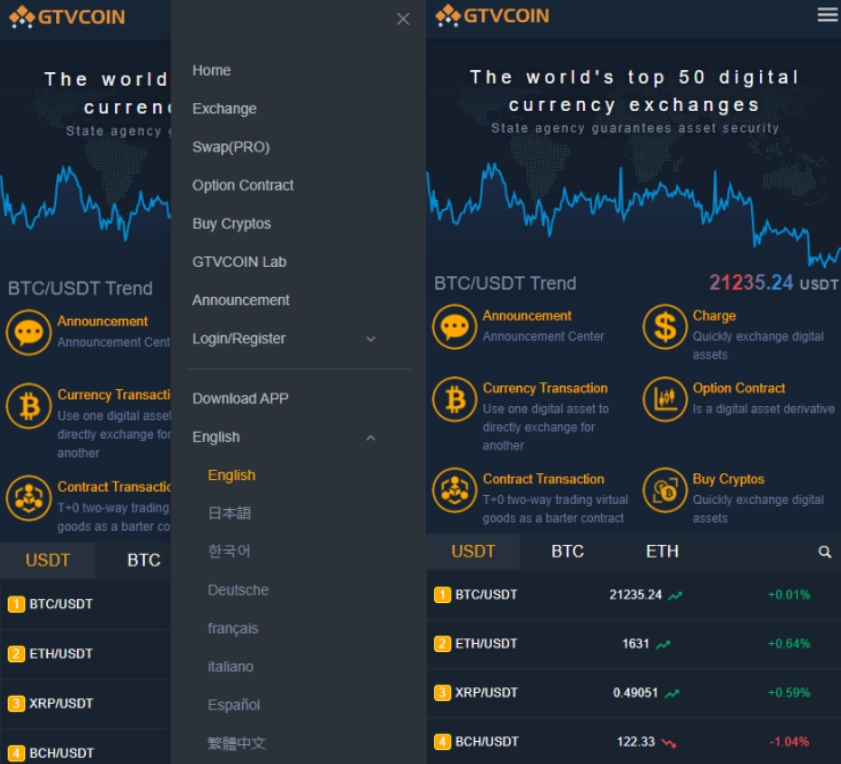This screenshot has height=764, width=841.
Task: Open the hamburger menu on the home screen
Action: (x=828, y=15)
